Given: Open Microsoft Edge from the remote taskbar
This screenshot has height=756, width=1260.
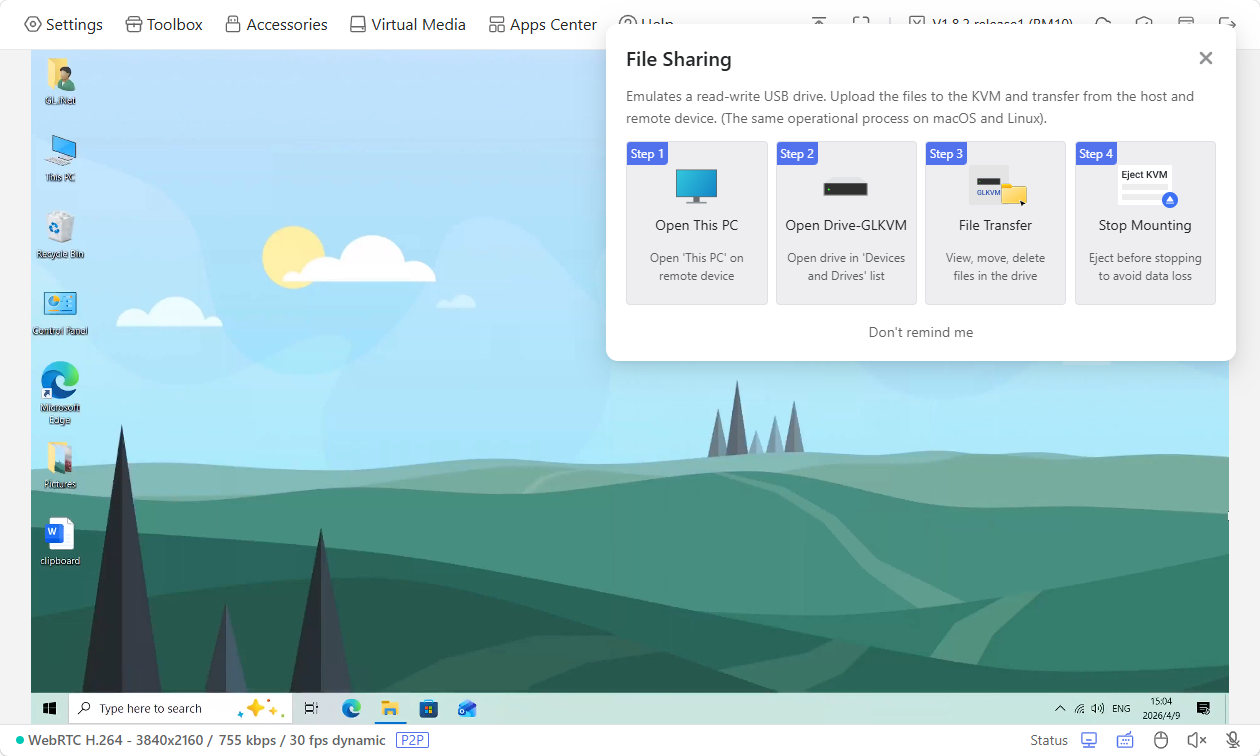Looking at the screenshot, I should pos(351,708).
